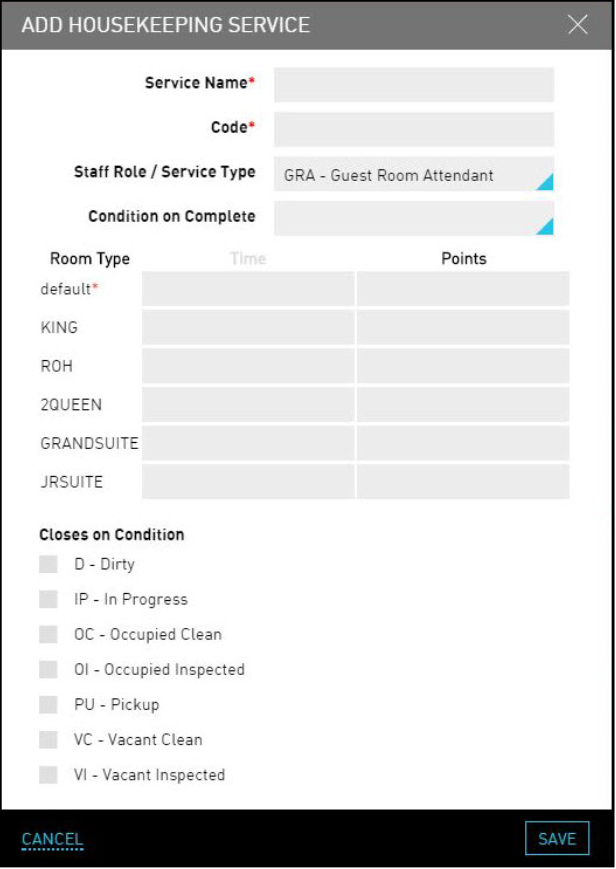Click the default room type Points field
The image size is (616, 869).
tap(463, 289)
